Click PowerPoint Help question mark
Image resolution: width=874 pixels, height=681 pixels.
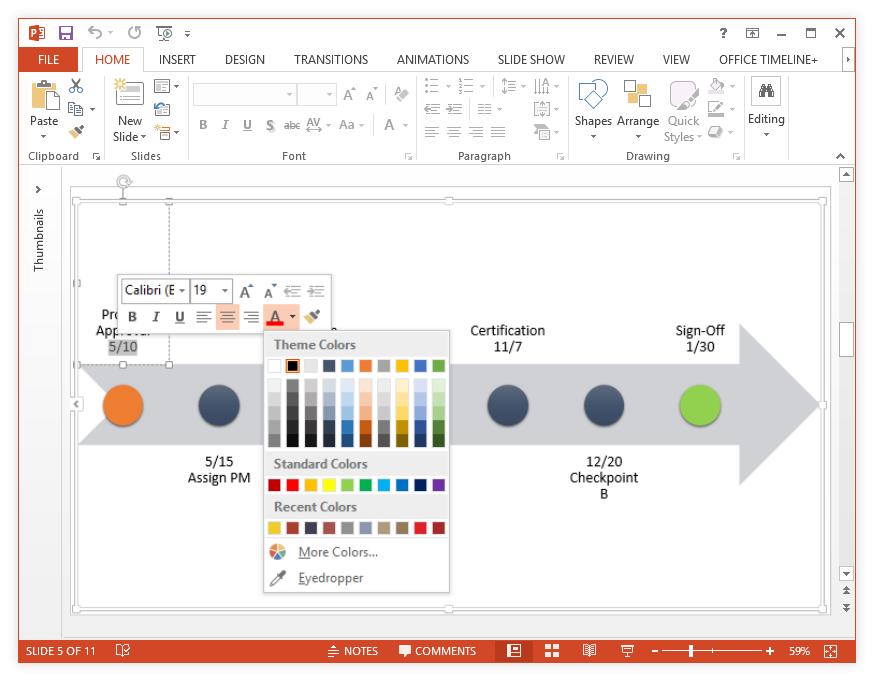tap(723, 33)
